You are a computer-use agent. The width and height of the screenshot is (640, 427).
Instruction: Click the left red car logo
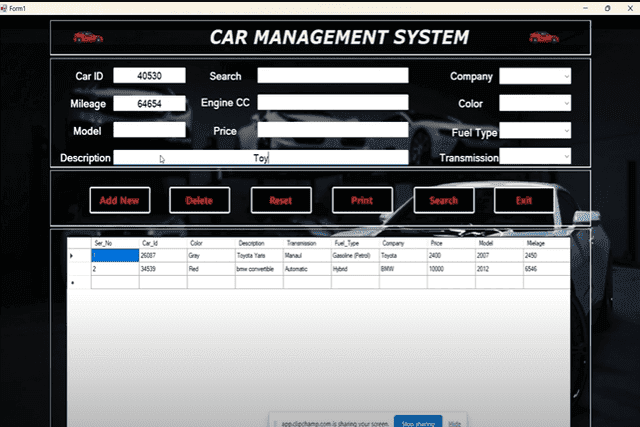88,38
